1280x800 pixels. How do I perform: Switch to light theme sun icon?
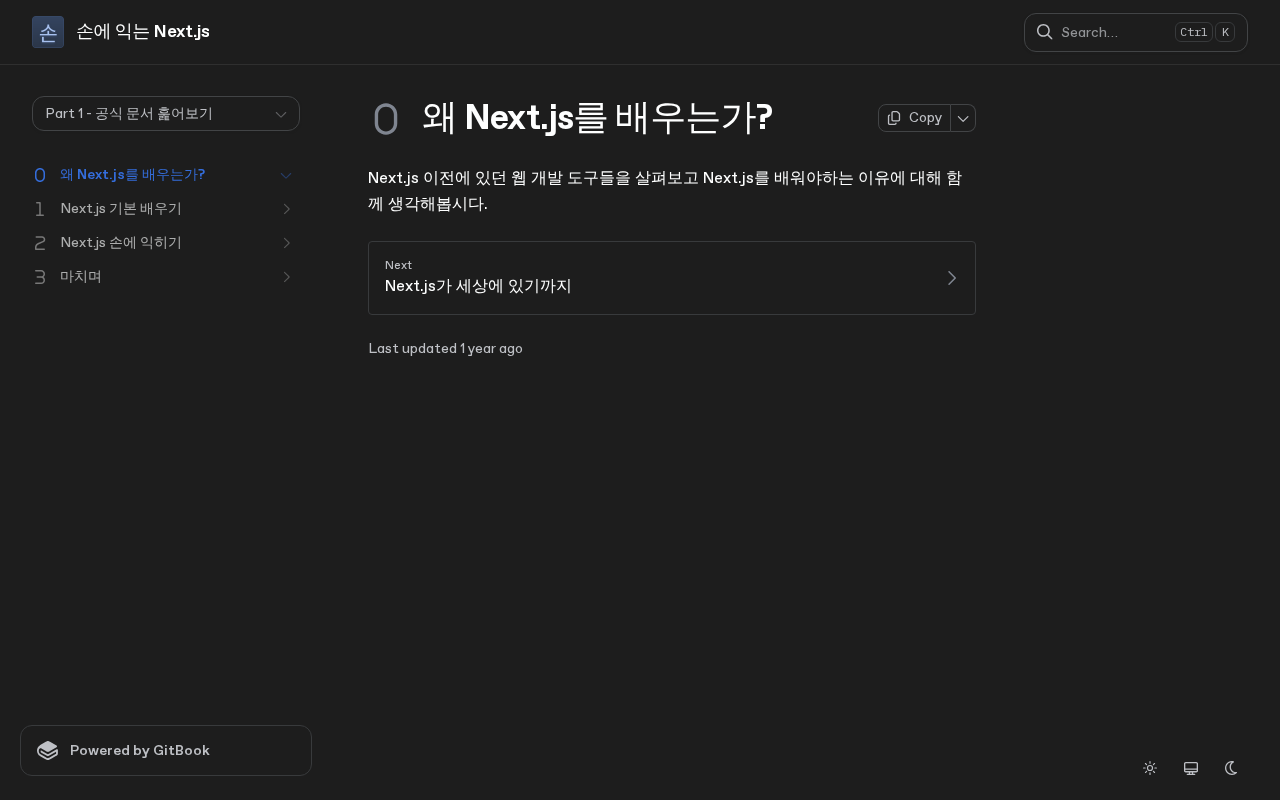(x=1150, y=768)
